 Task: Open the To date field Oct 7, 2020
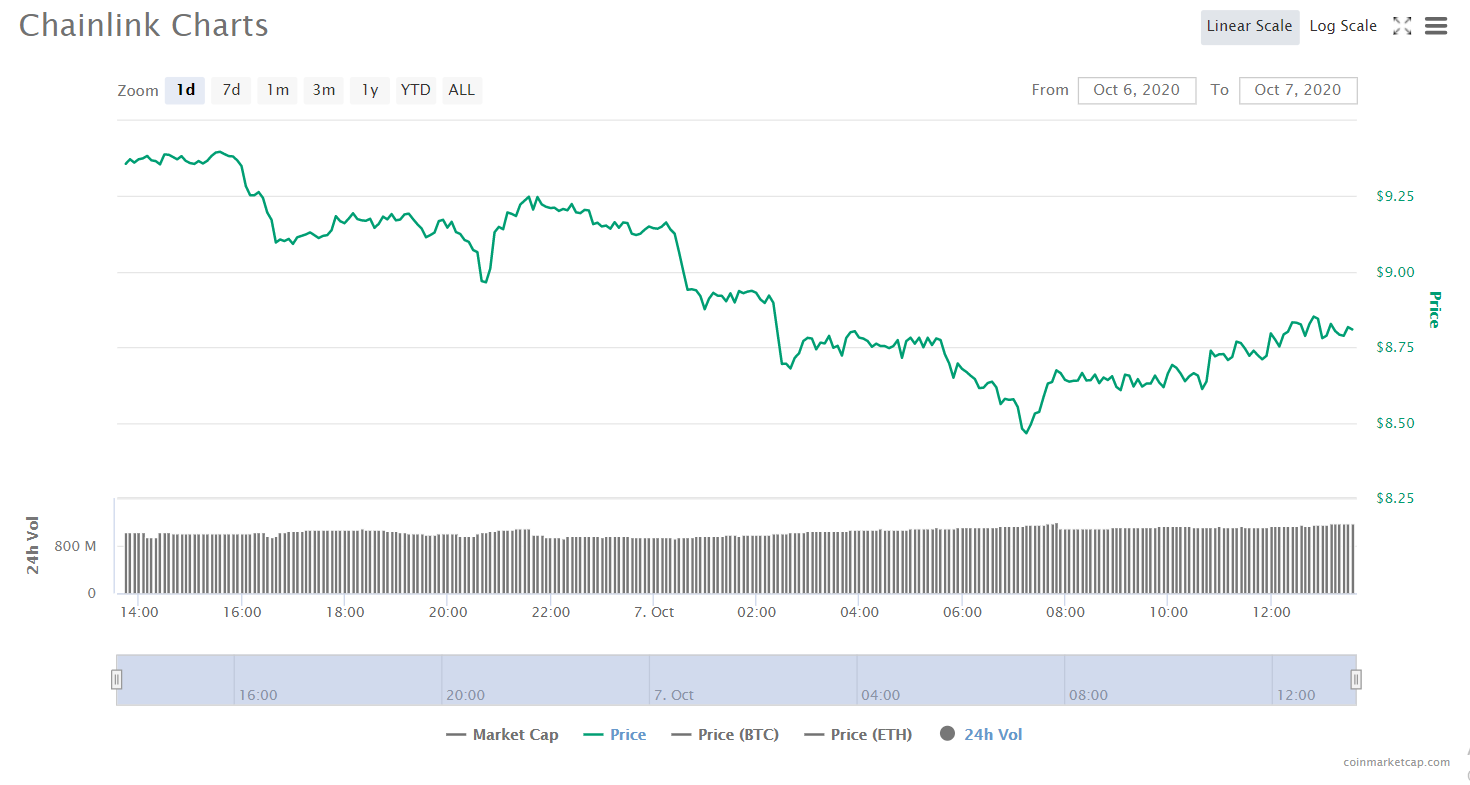pos(1298,90)
